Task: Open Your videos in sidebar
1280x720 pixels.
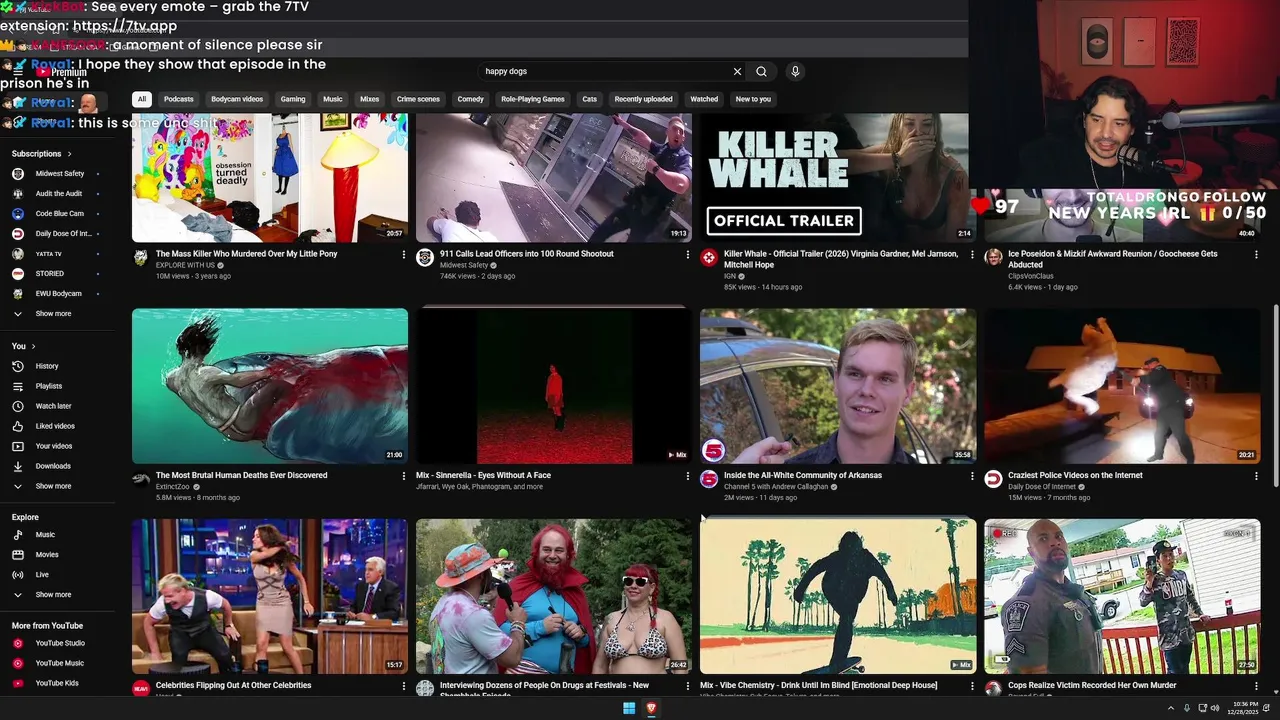Action: click(x=54, y=446)
